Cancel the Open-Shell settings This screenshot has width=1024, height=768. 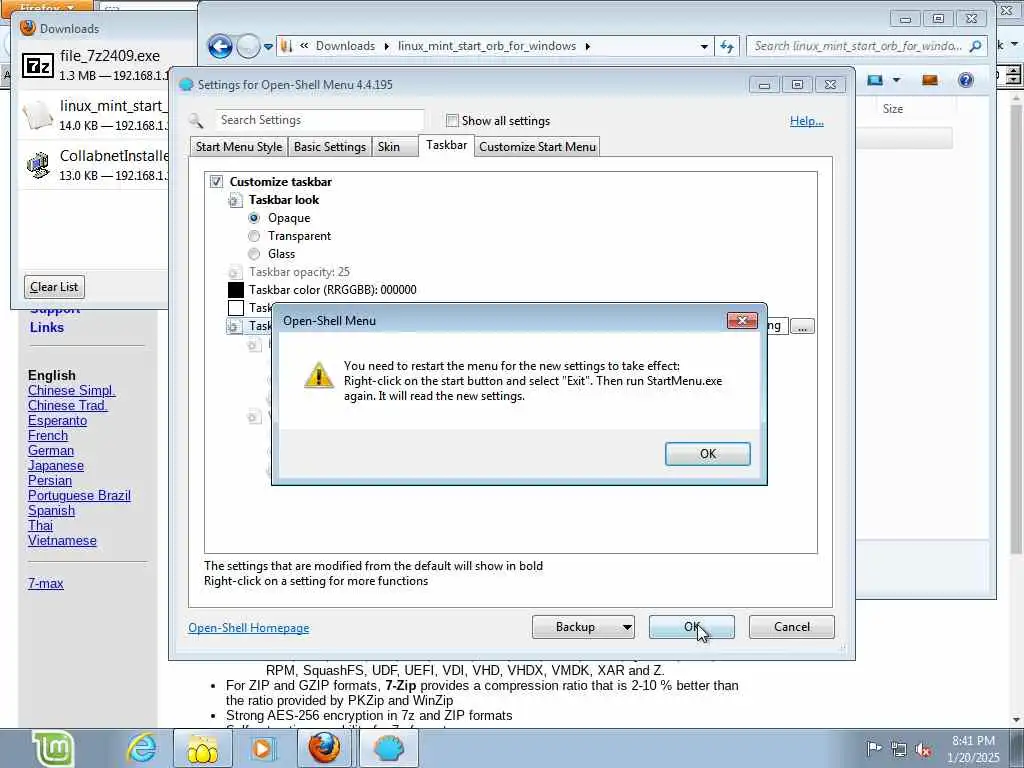pyautogui.click(x=792, y=627)
